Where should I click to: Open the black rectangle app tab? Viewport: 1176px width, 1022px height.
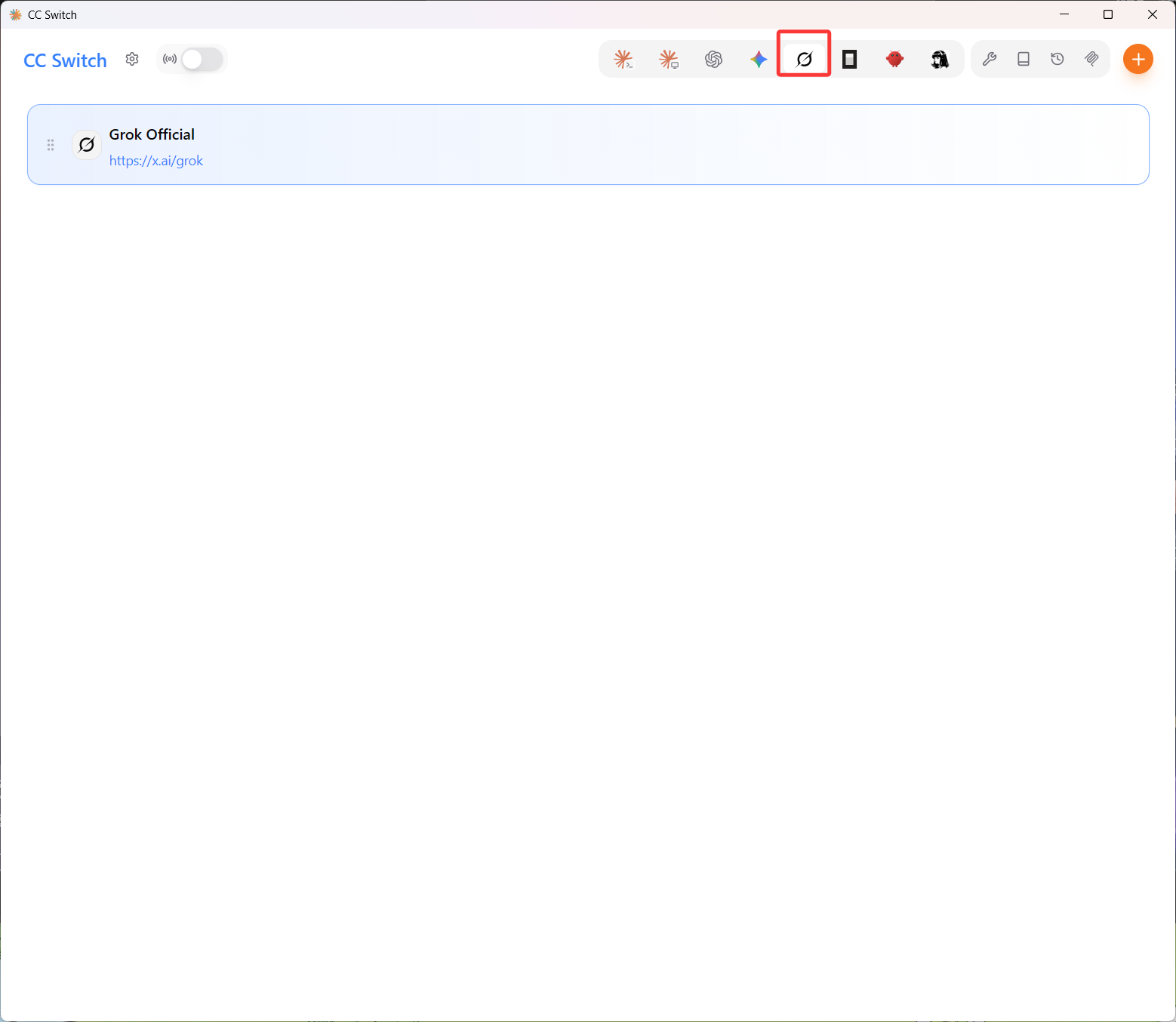pyautogui.click(x=850, y=59)
